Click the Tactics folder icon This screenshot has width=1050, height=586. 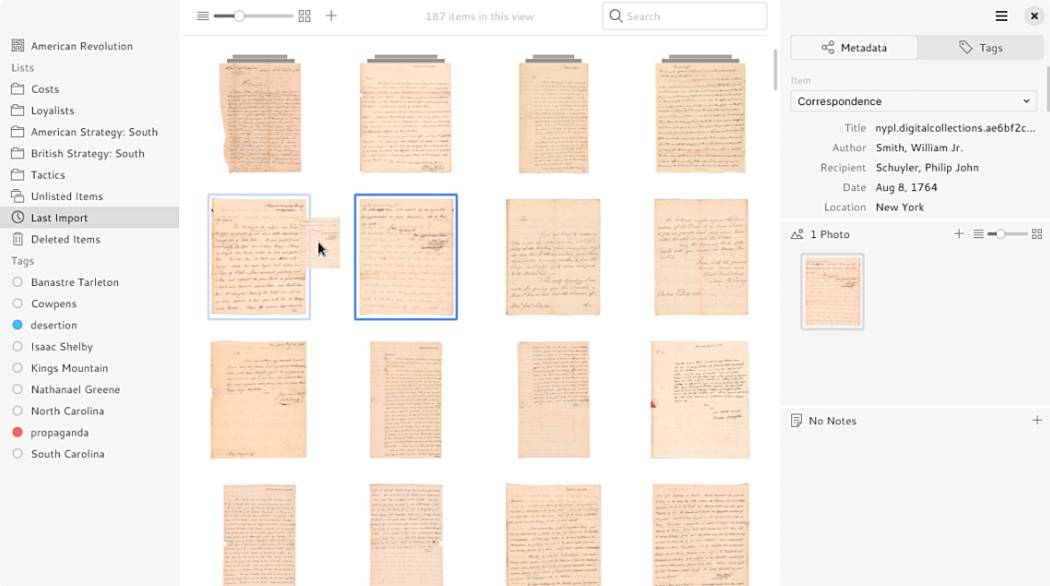click(x=17, y=174)
